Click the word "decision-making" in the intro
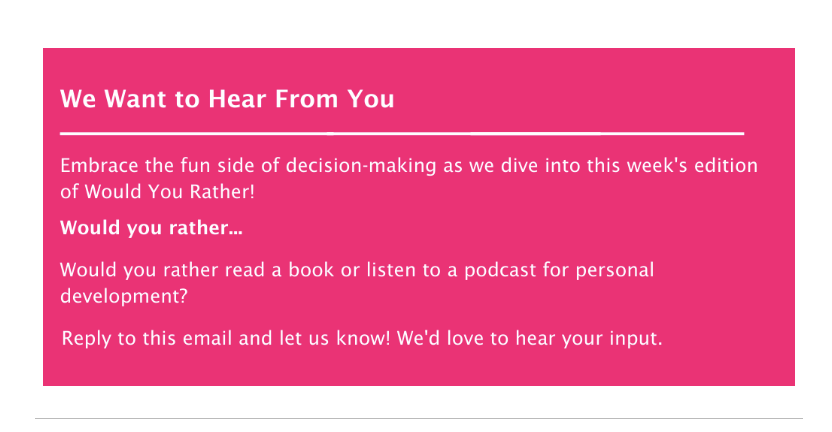 point(361,166)
